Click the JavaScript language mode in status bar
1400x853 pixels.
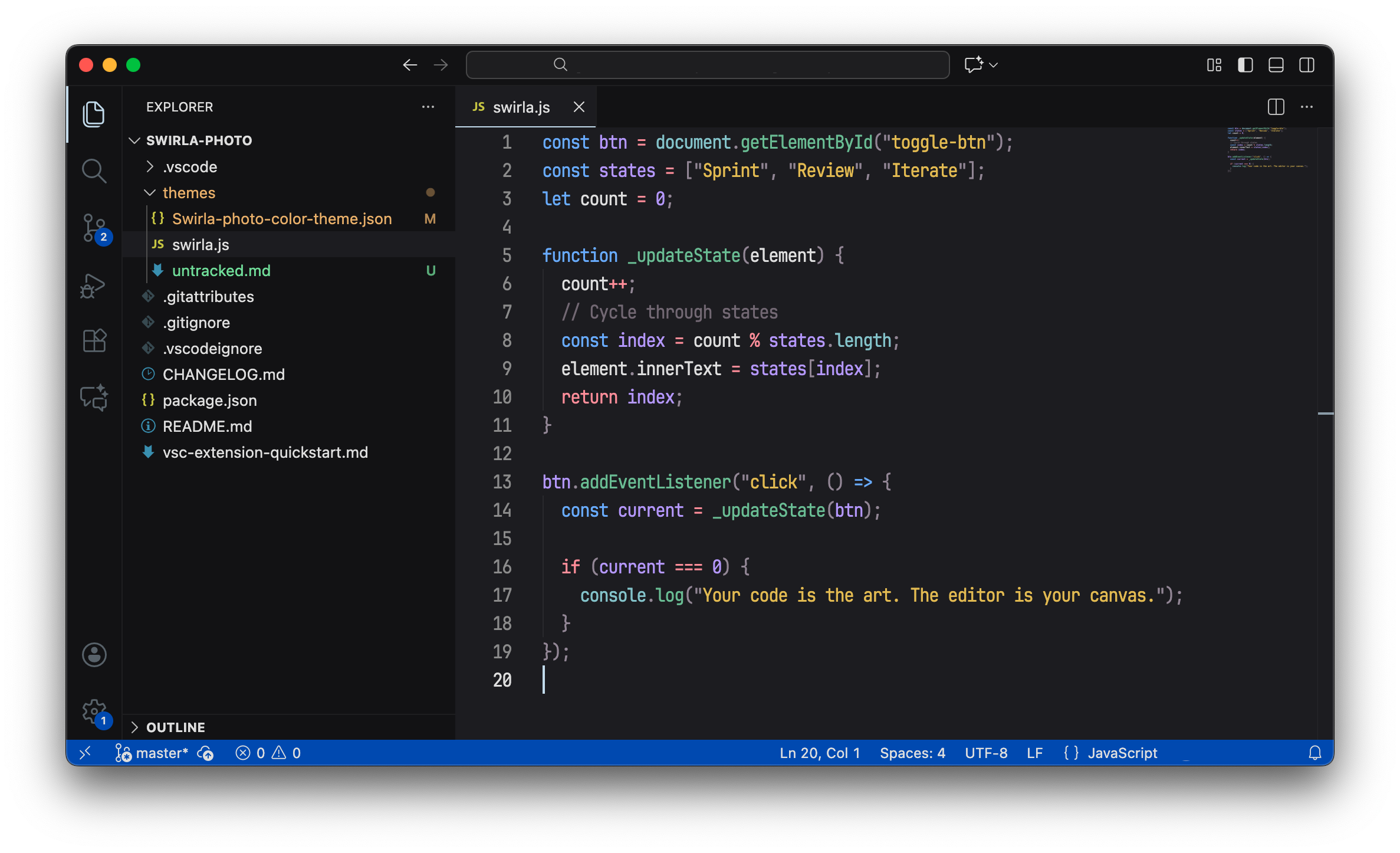tap(1122, 753)
